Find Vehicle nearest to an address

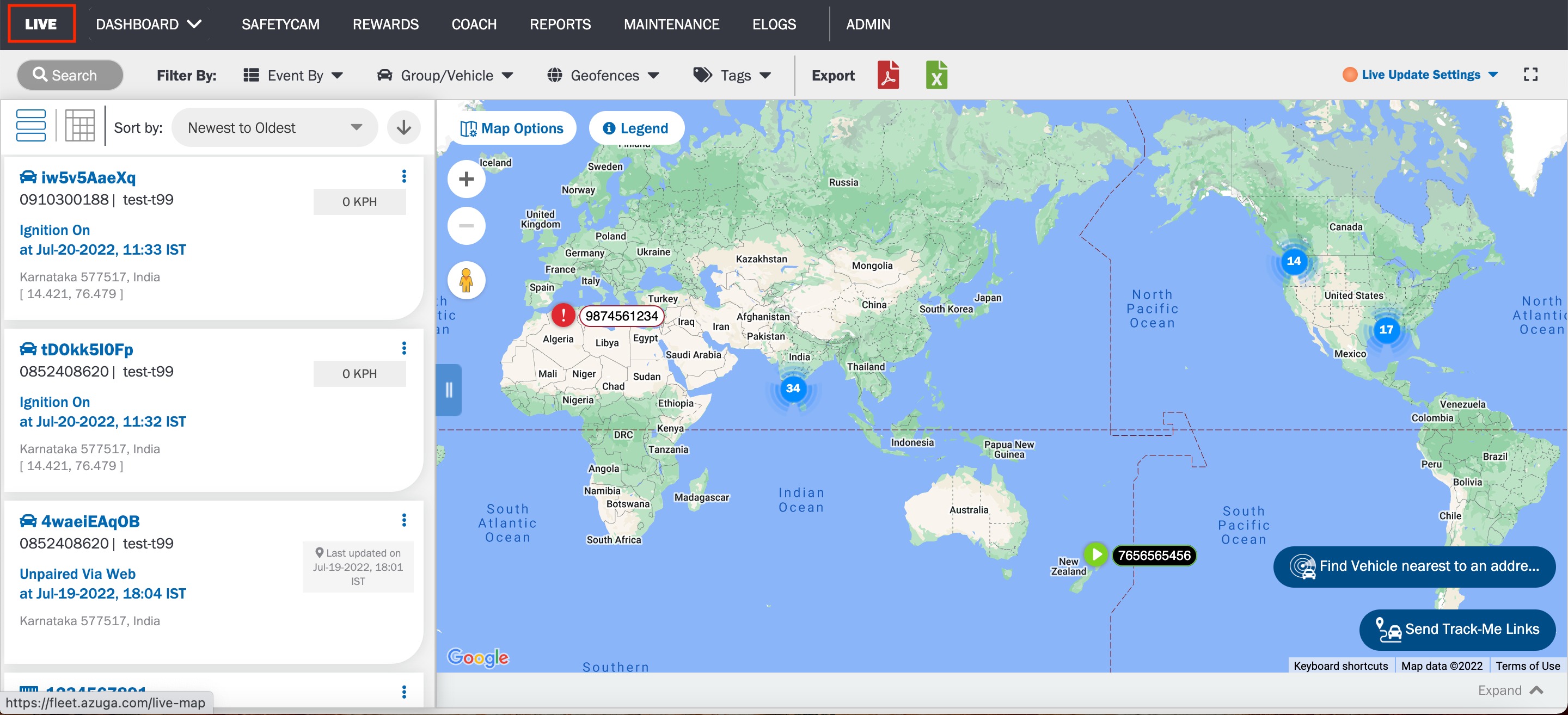pyautogui.click(x=1414, y=566)
